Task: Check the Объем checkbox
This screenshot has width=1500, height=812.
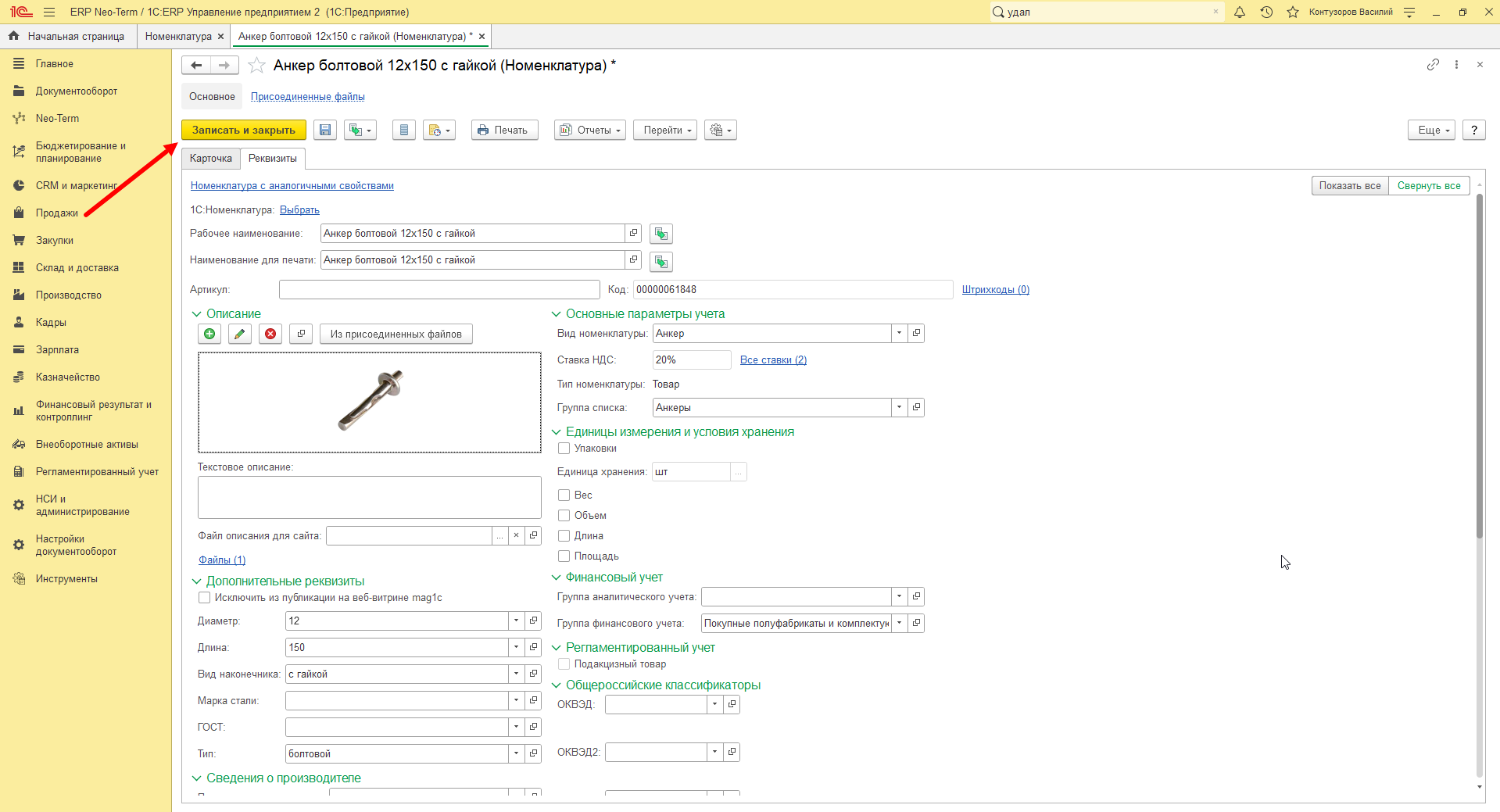Action: (x=564, y=516)
